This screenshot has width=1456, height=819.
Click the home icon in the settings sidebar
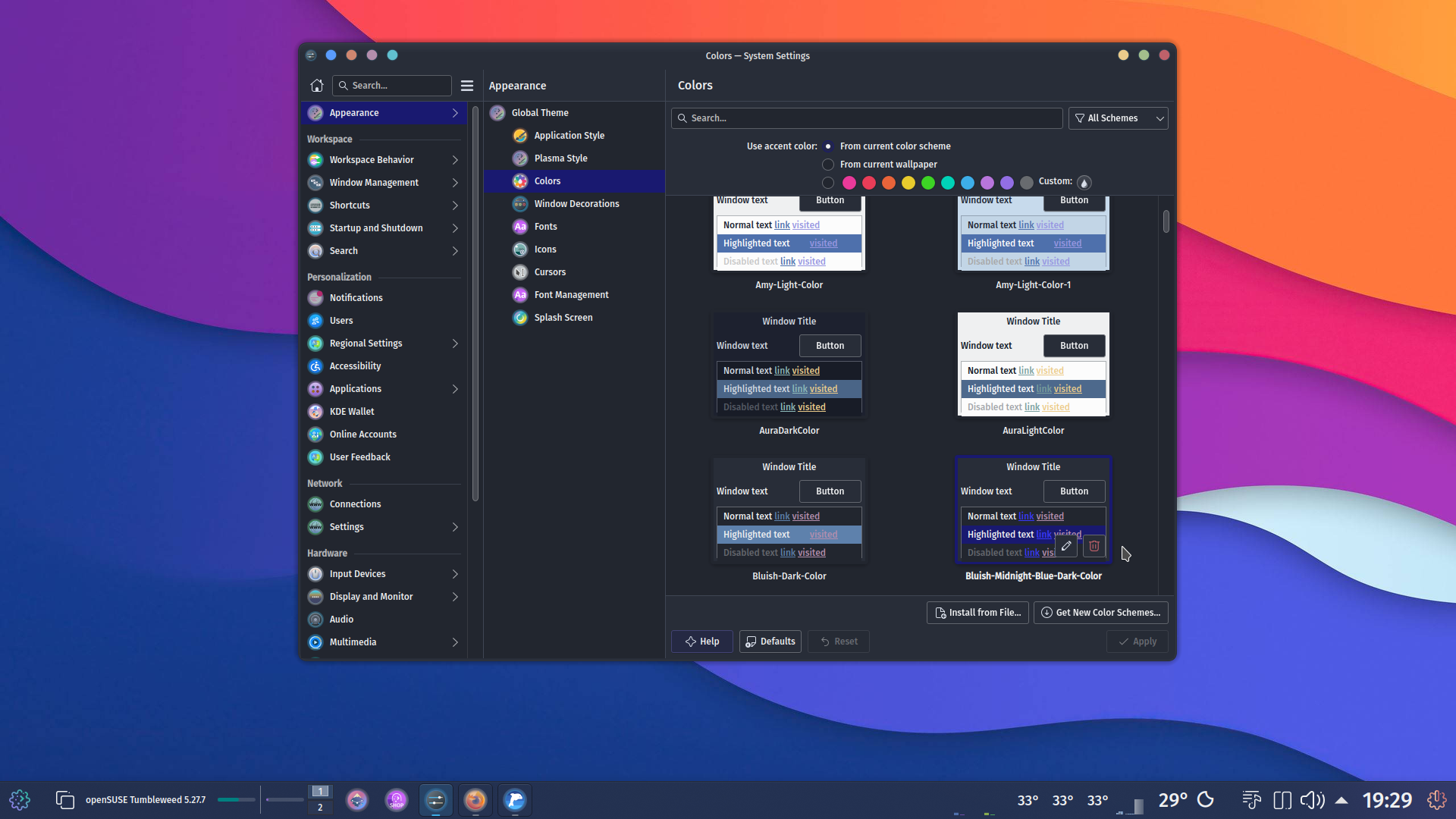317,86
